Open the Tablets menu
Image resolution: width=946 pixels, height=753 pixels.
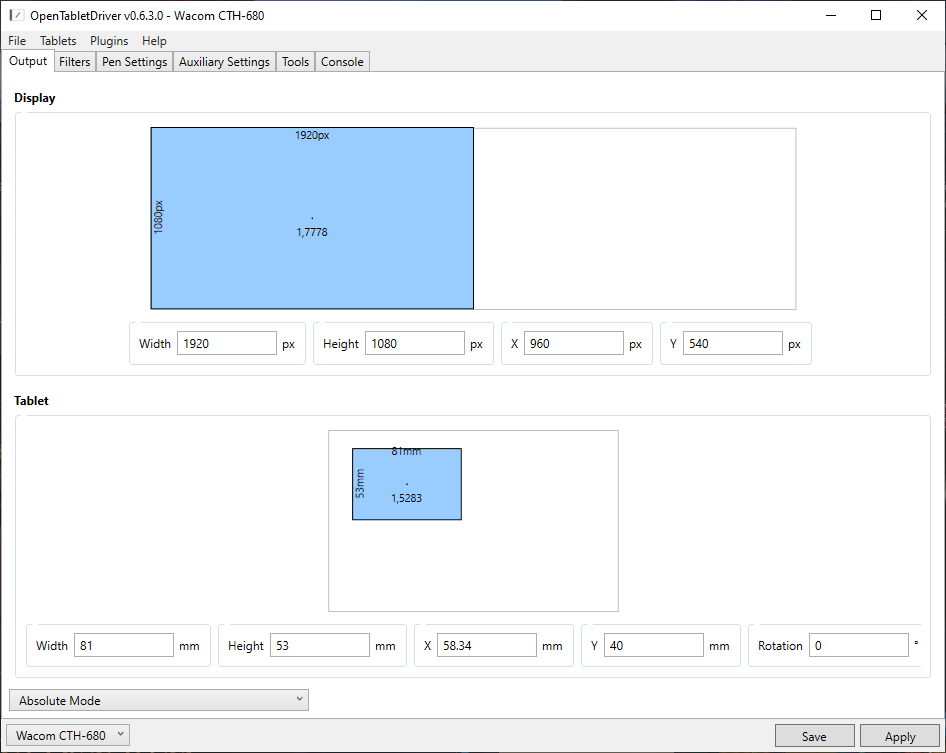[x=58, y=41]
